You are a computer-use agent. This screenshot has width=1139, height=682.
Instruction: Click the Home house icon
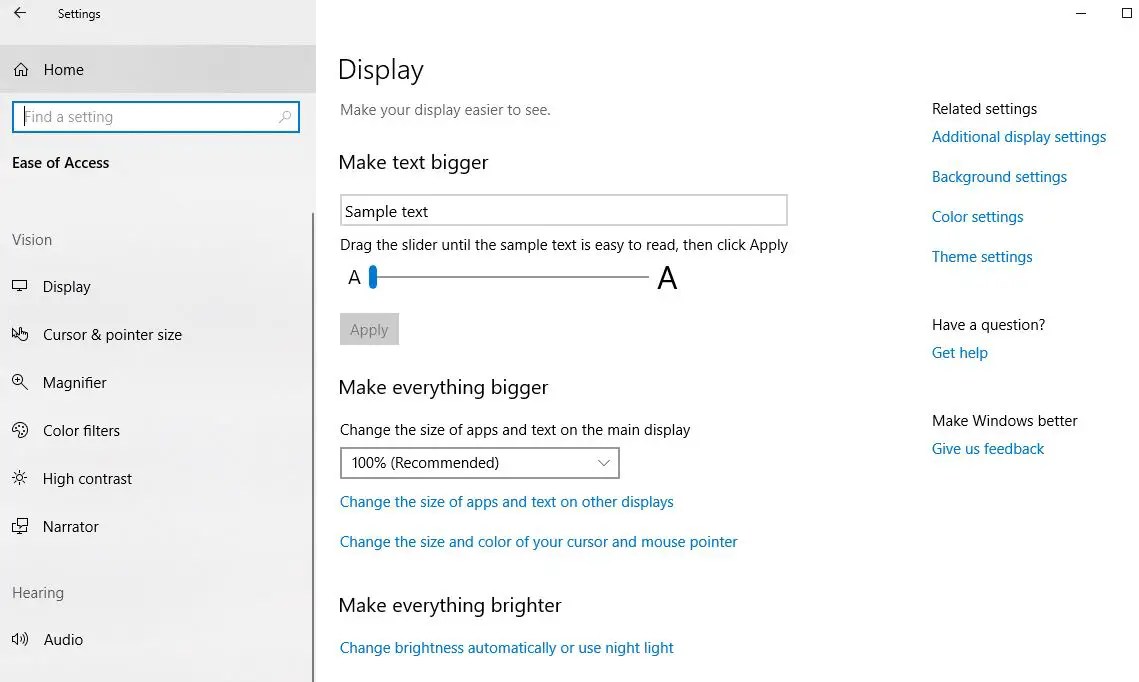pyautogui.click(x=21, y=70)
